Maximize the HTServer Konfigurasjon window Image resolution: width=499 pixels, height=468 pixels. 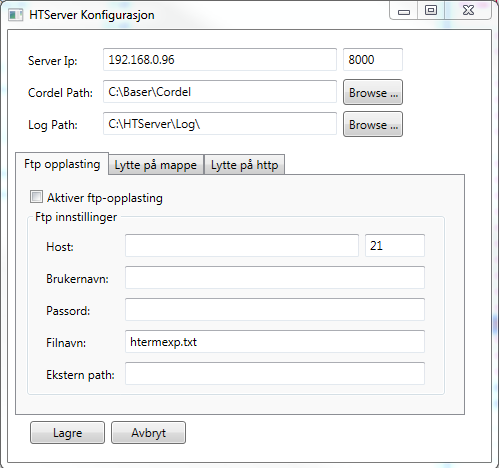431,11
